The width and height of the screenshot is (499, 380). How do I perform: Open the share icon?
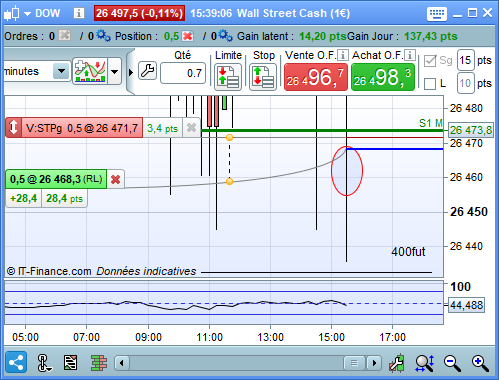[16, 362]
